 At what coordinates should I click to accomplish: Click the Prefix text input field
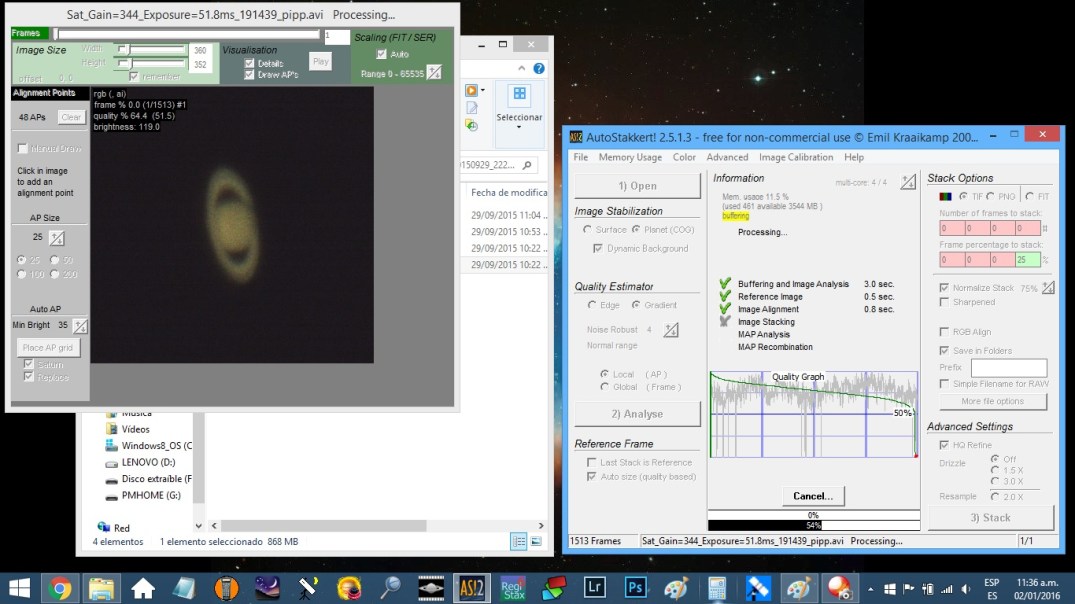click(1008, 368)
